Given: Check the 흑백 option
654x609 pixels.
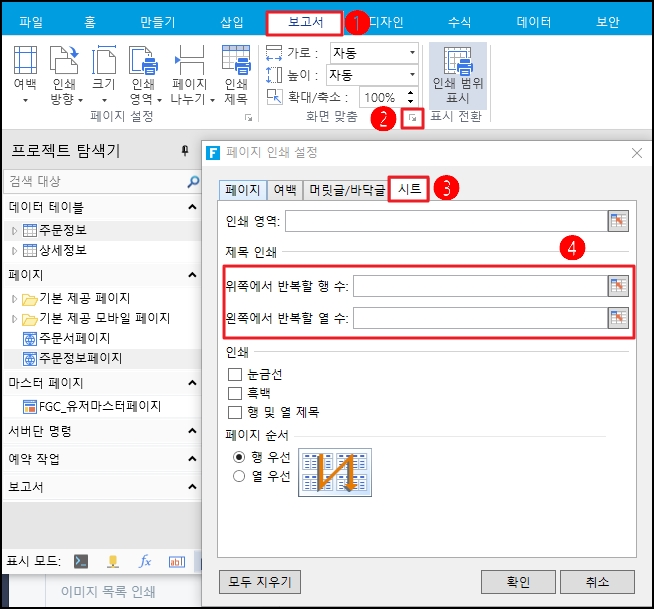Looking at the screenshot, I should click(236, 393).
